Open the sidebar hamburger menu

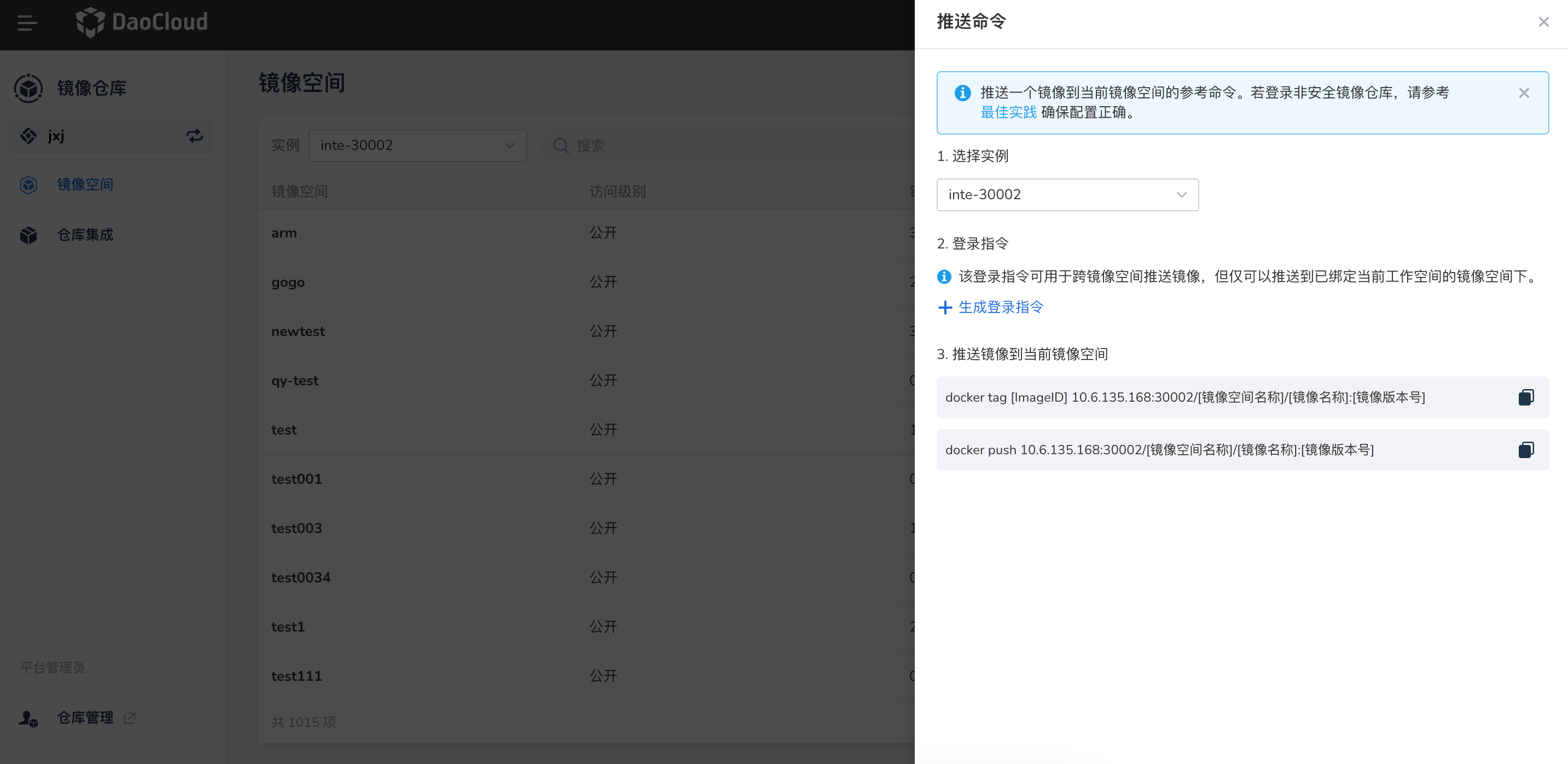(27, 23)
